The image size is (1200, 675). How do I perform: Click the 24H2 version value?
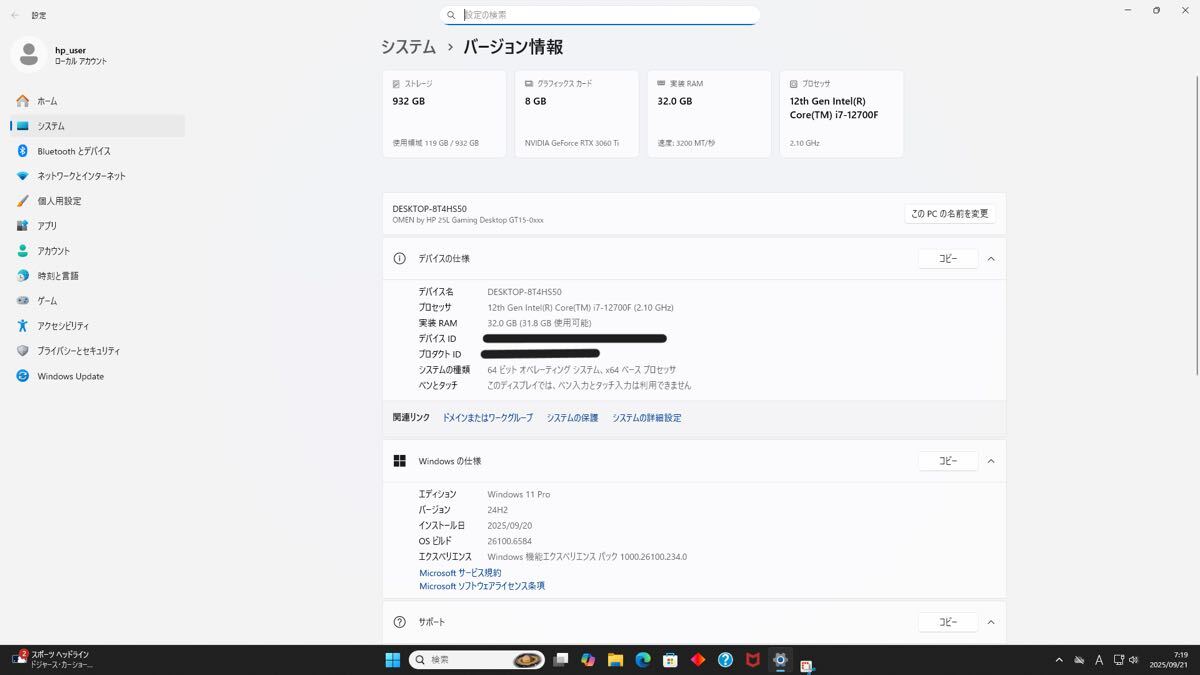click(x=498, y=510)
